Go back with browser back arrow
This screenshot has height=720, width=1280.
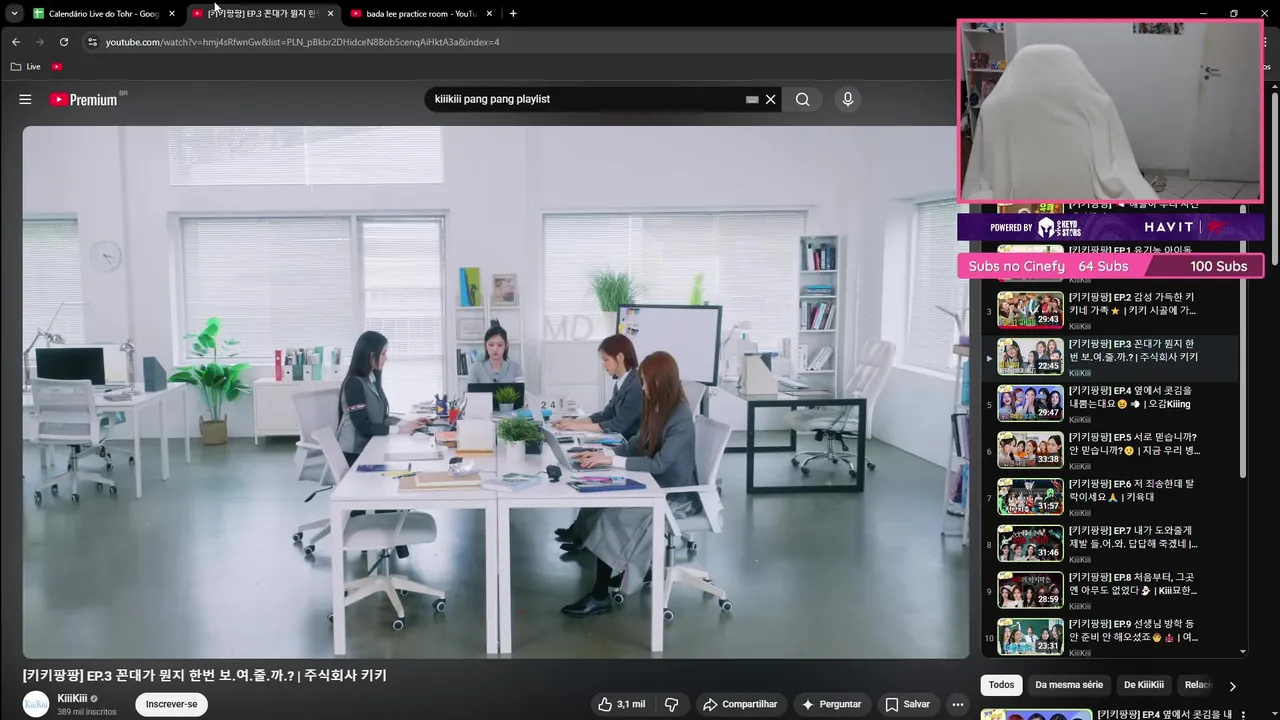pos(15,42)
